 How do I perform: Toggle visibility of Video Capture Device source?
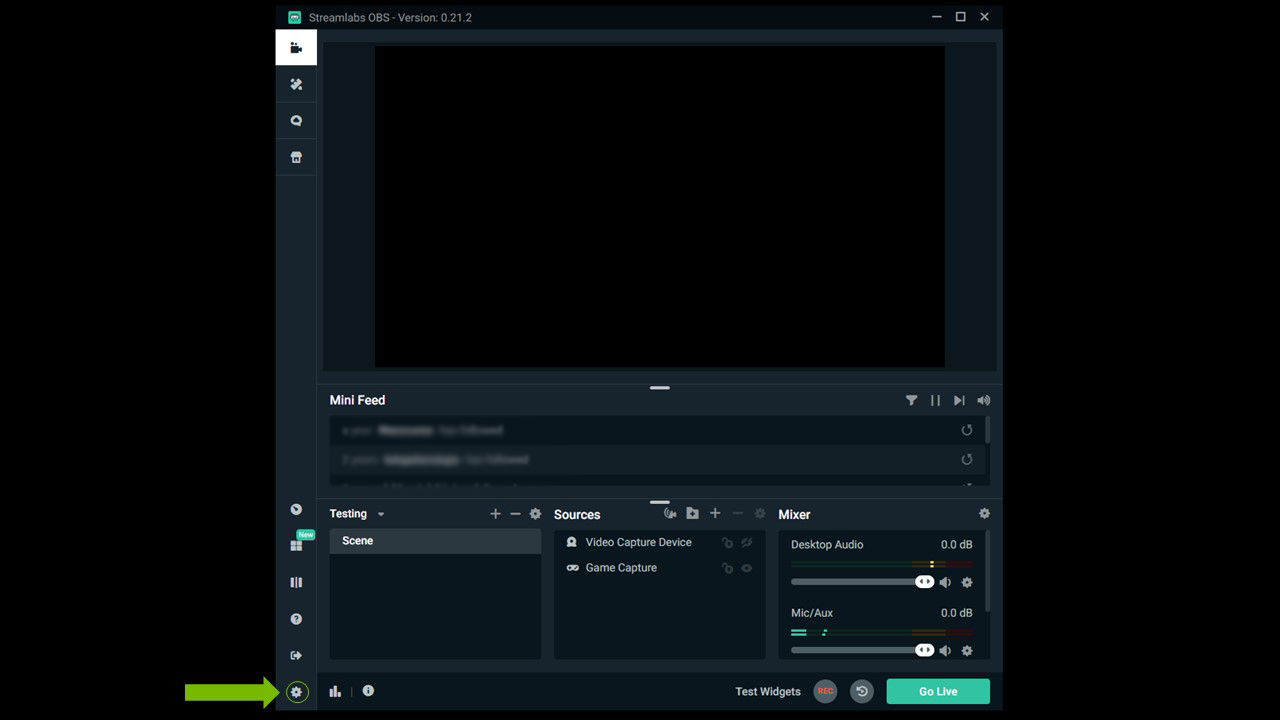pos(746,542)
